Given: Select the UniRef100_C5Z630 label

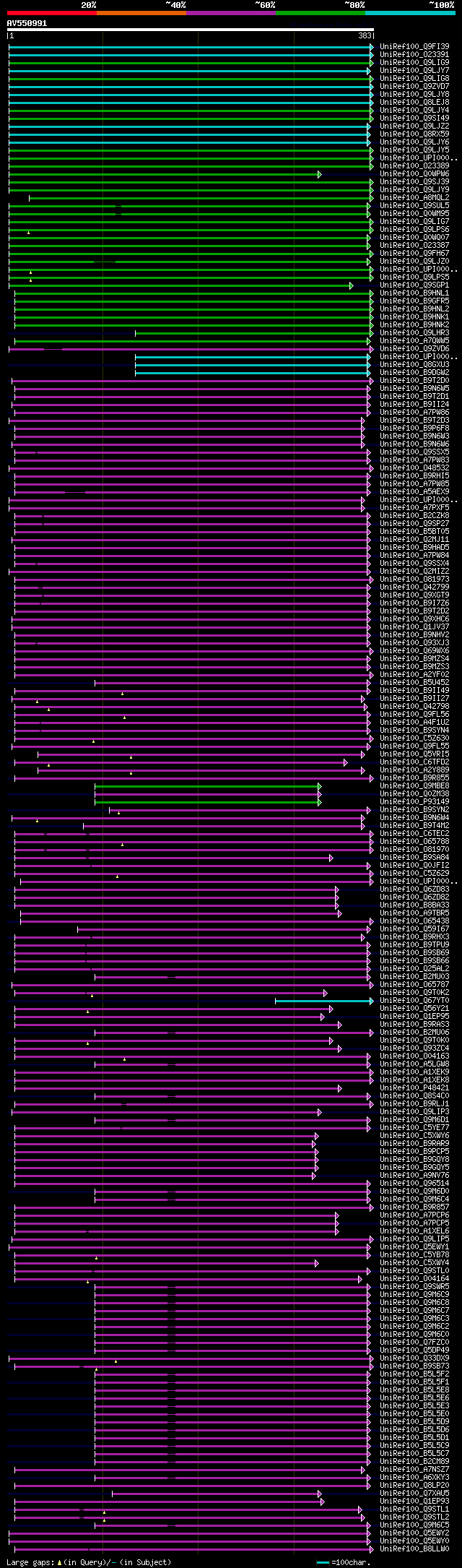Looking at the screenshot, I should (414, 738).
